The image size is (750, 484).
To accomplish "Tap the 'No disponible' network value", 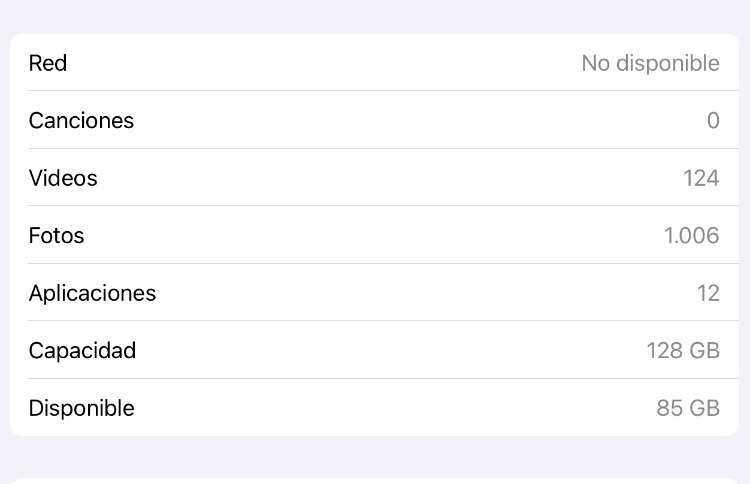I will [x=651, y=63].
